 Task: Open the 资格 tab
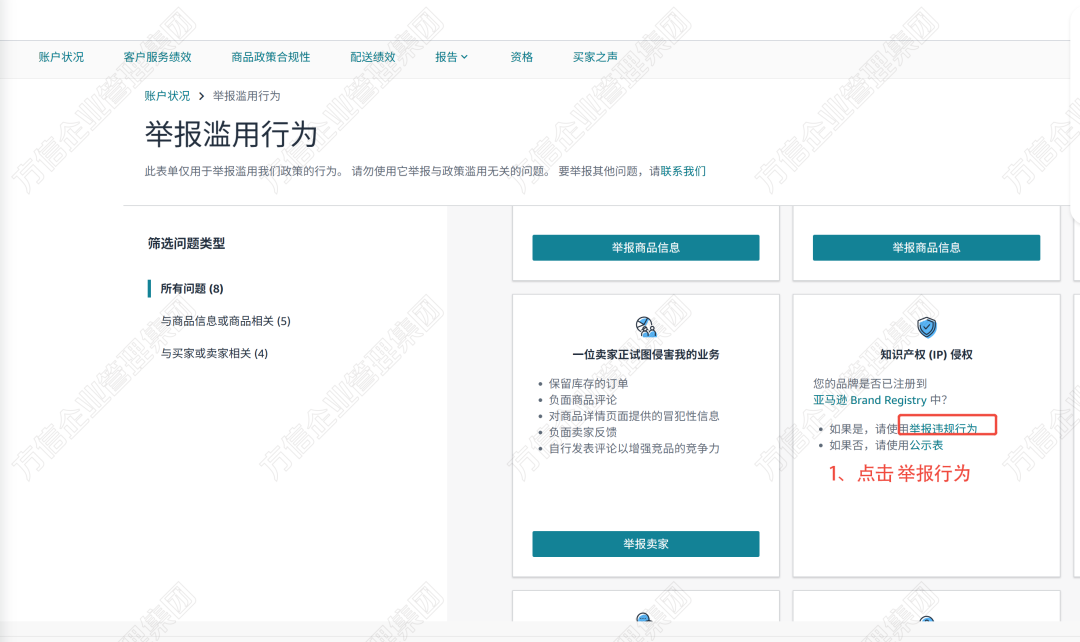tap(521, 57)
